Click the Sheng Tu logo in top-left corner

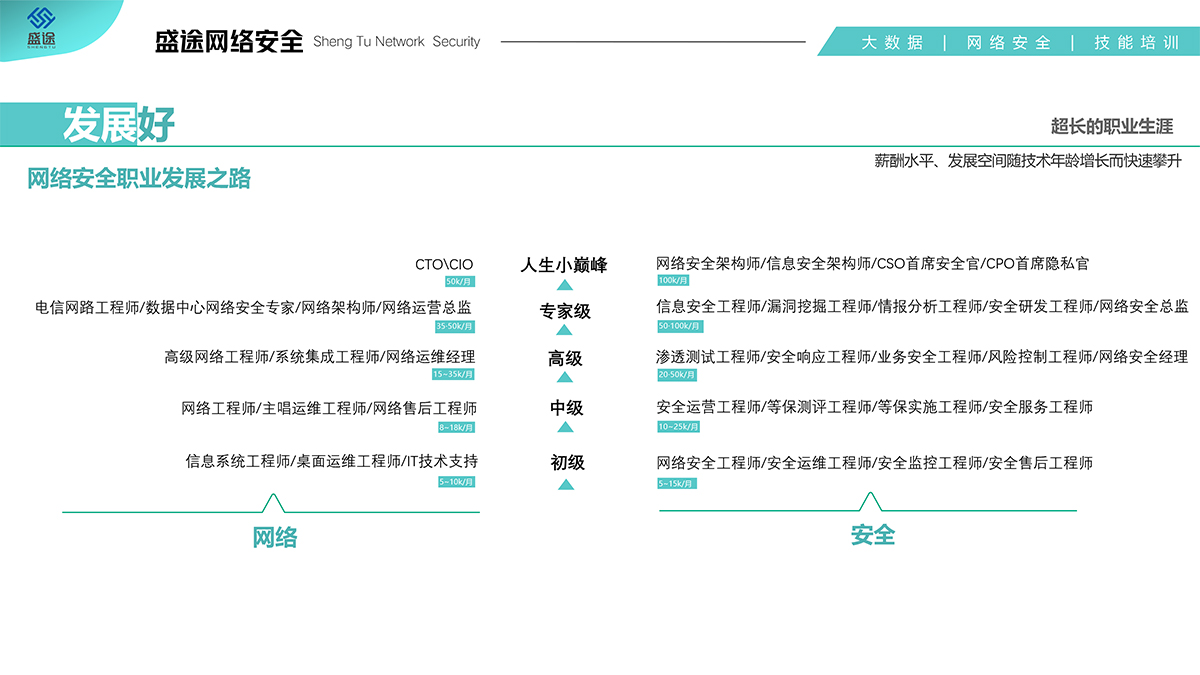(42, 27)
